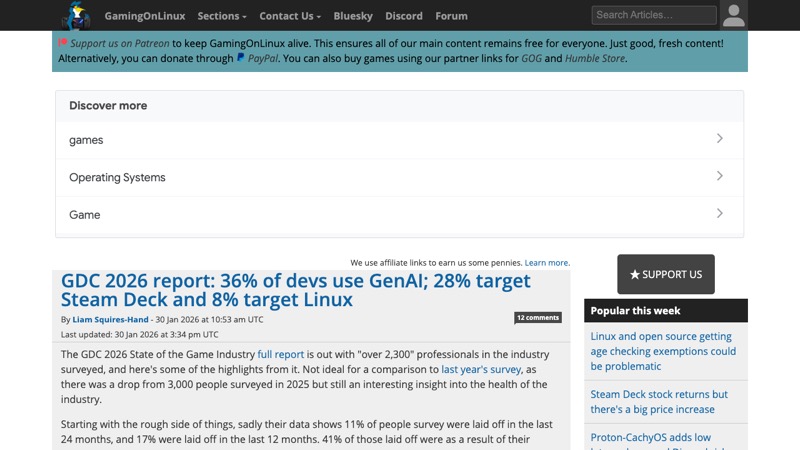
Task: Follow the PayPal donate link
Action: coord(263,58)
